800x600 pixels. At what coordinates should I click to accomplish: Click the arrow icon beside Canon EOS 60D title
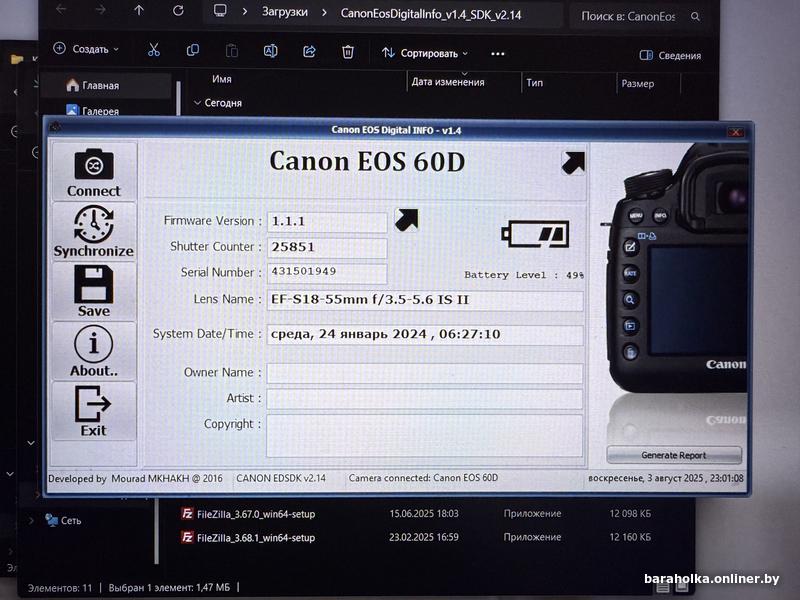573,163
